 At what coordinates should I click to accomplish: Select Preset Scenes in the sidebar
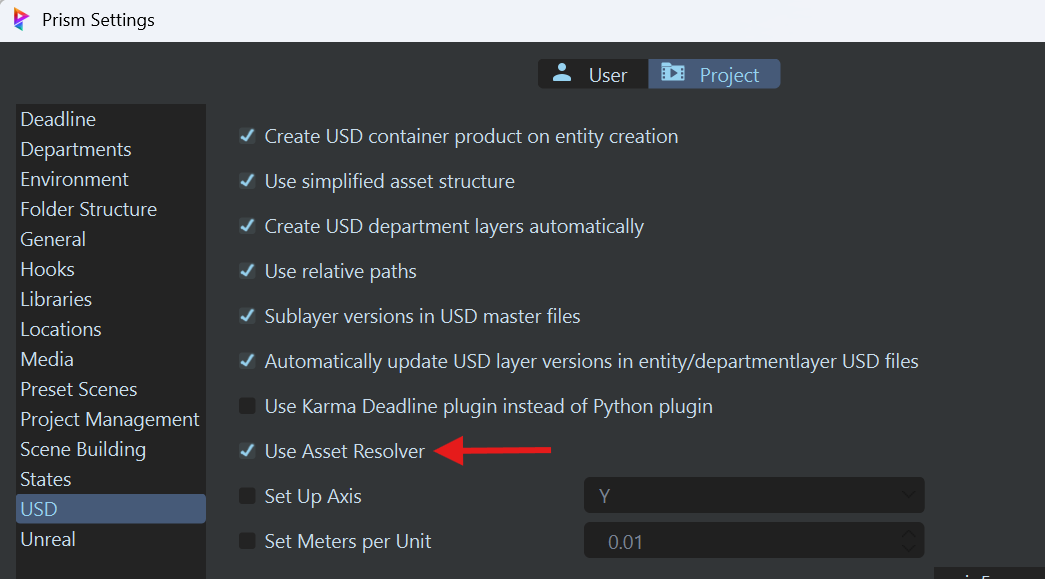pos(111,389)
